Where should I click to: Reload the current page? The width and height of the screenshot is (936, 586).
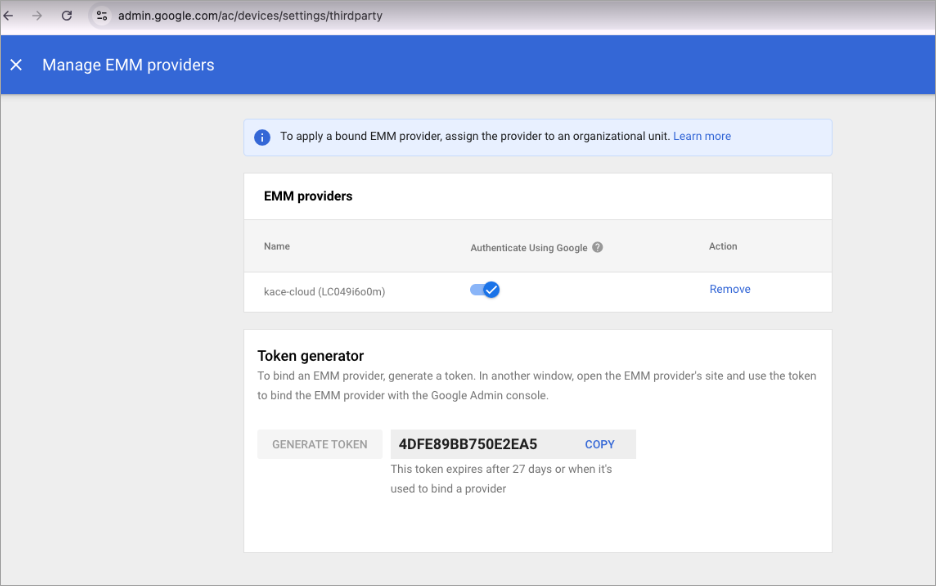point(67,16)
